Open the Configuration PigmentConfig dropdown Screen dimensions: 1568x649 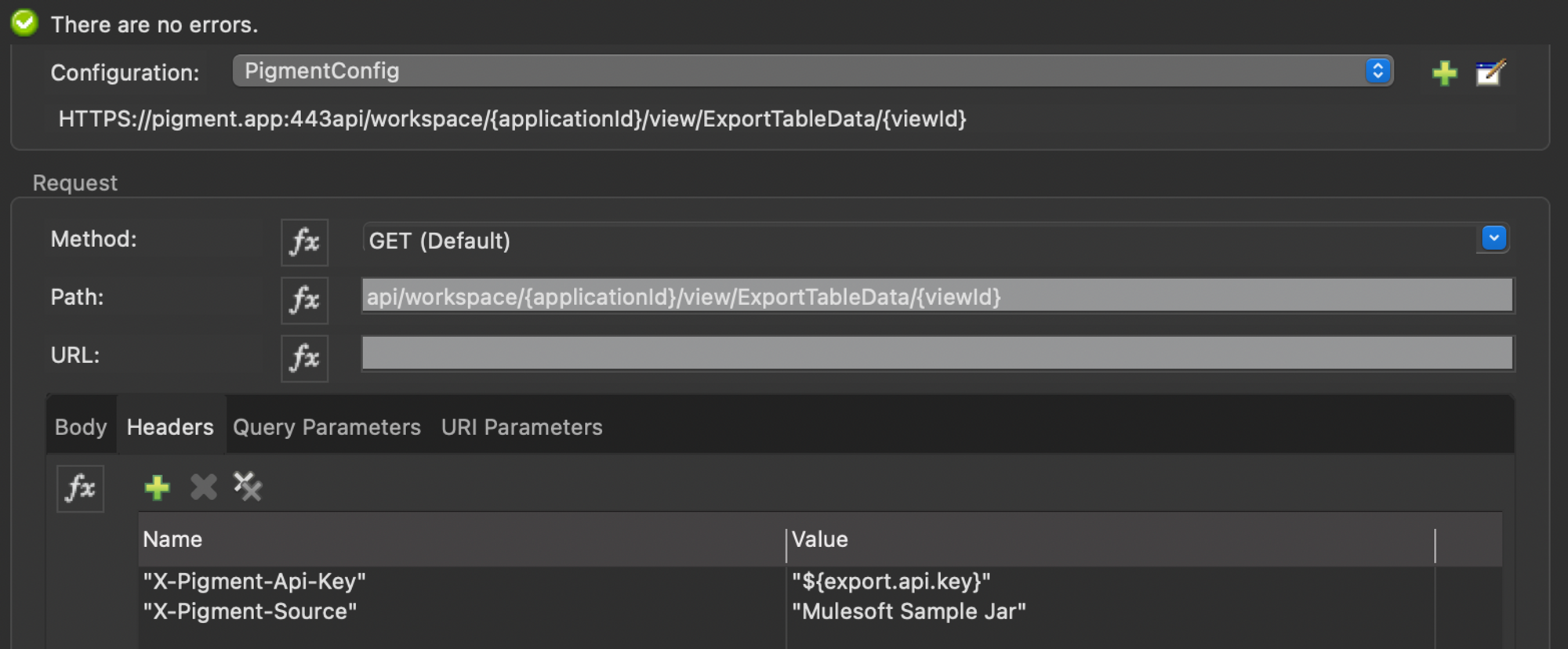(x=813, y=71)
